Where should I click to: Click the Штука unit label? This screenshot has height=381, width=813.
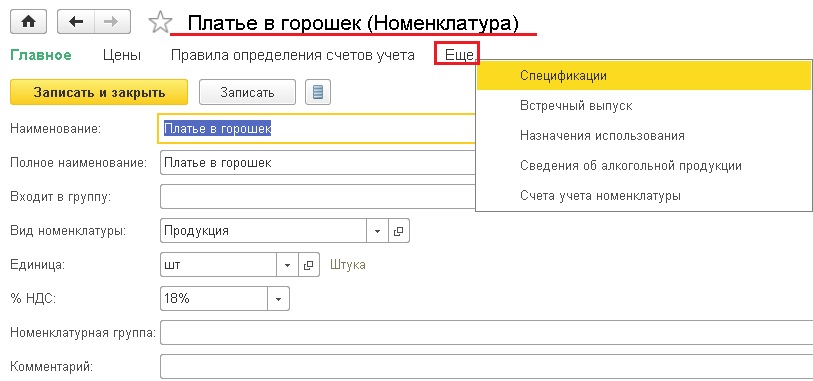point(348,265)
